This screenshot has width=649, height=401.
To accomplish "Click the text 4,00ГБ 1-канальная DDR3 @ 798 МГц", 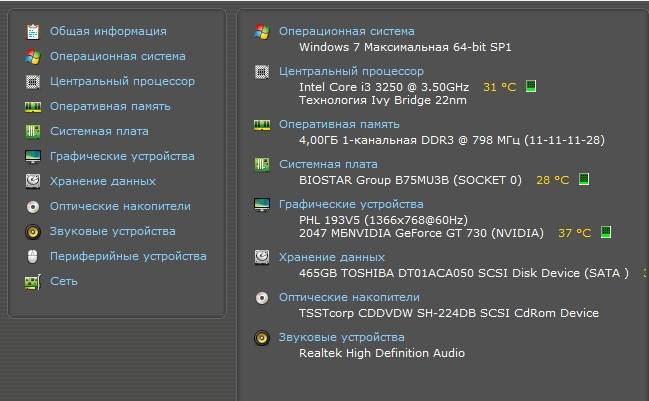I will click(x=409, y=140).
